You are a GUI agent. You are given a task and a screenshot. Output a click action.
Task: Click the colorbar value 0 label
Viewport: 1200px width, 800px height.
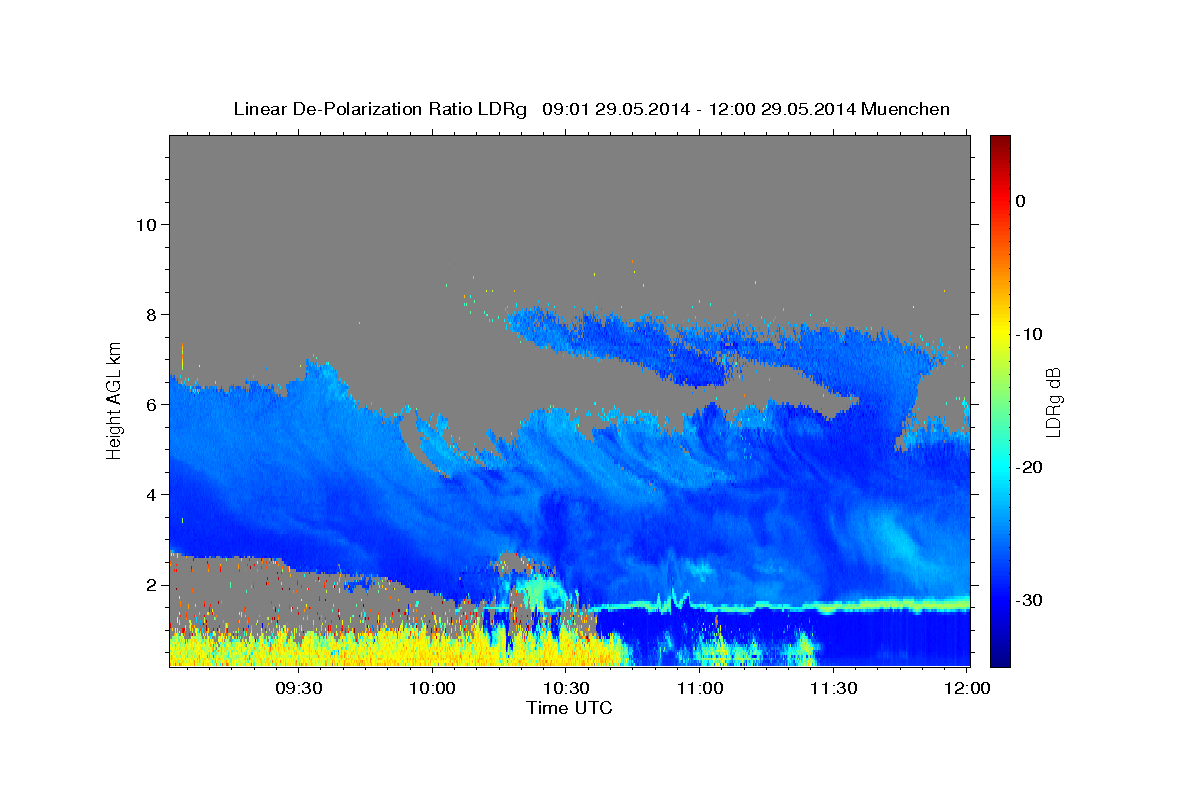tap(1021, 201)
